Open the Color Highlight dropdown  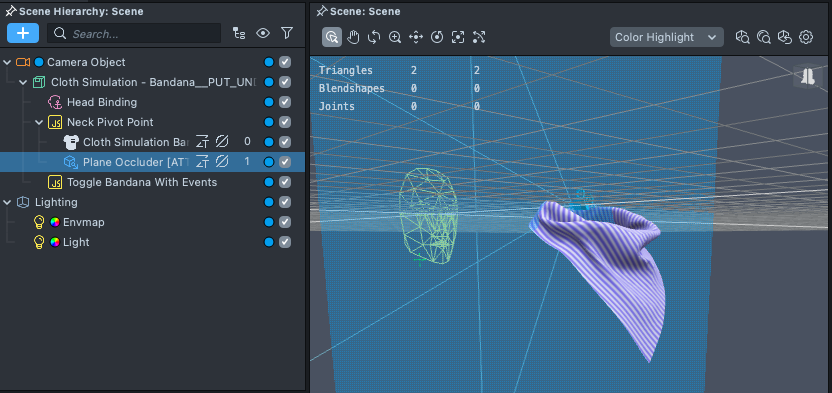[x=666, y=37]
